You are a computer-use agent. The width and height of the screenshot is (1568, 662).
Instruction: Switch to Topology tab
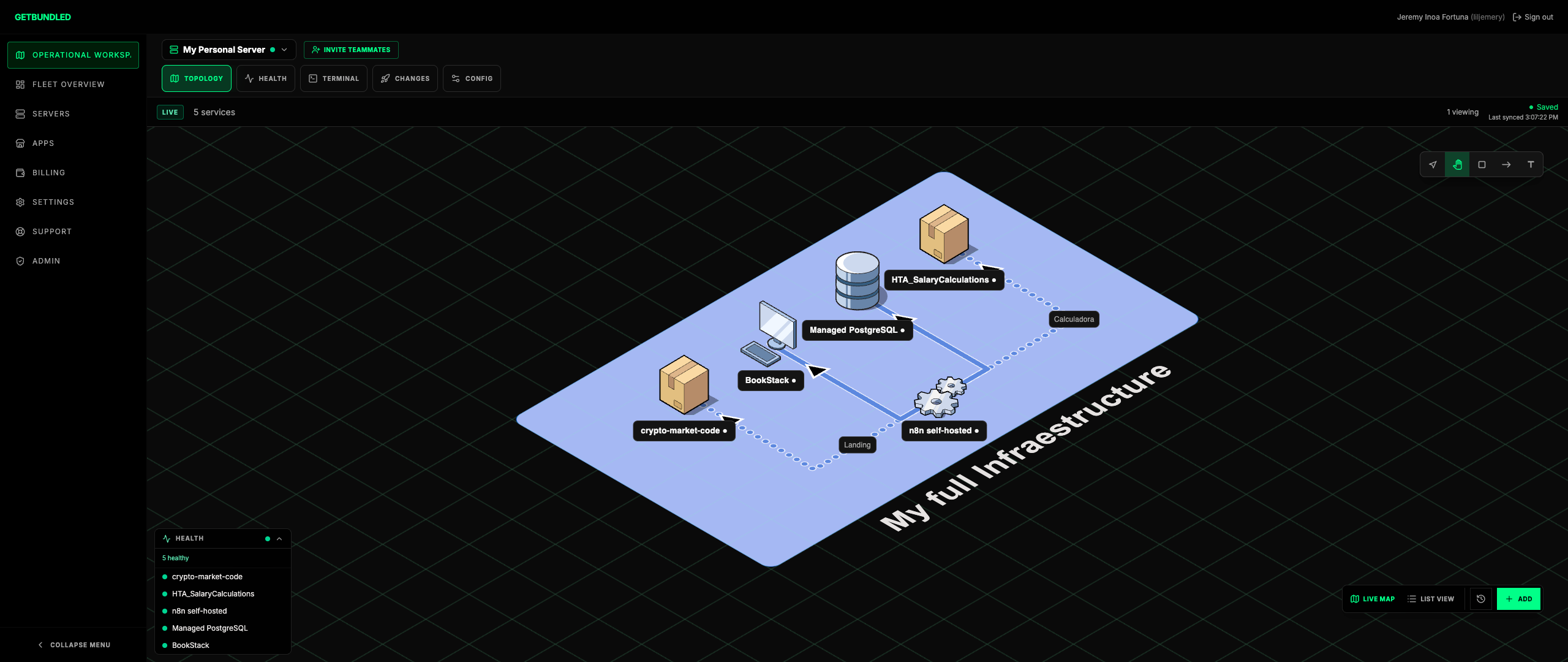[196, 78]
